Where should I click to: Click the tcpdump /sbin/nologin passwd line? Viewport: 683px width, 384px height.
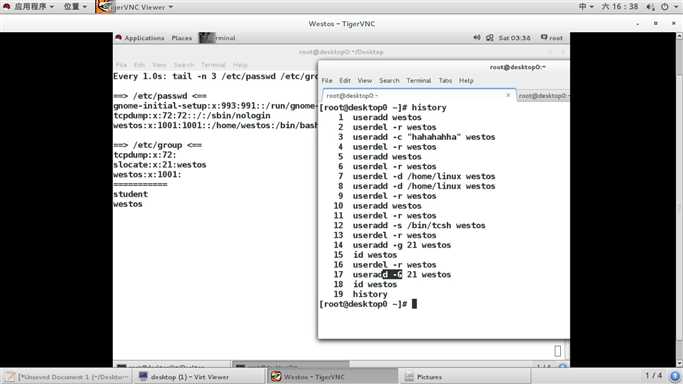coord(192,116)
